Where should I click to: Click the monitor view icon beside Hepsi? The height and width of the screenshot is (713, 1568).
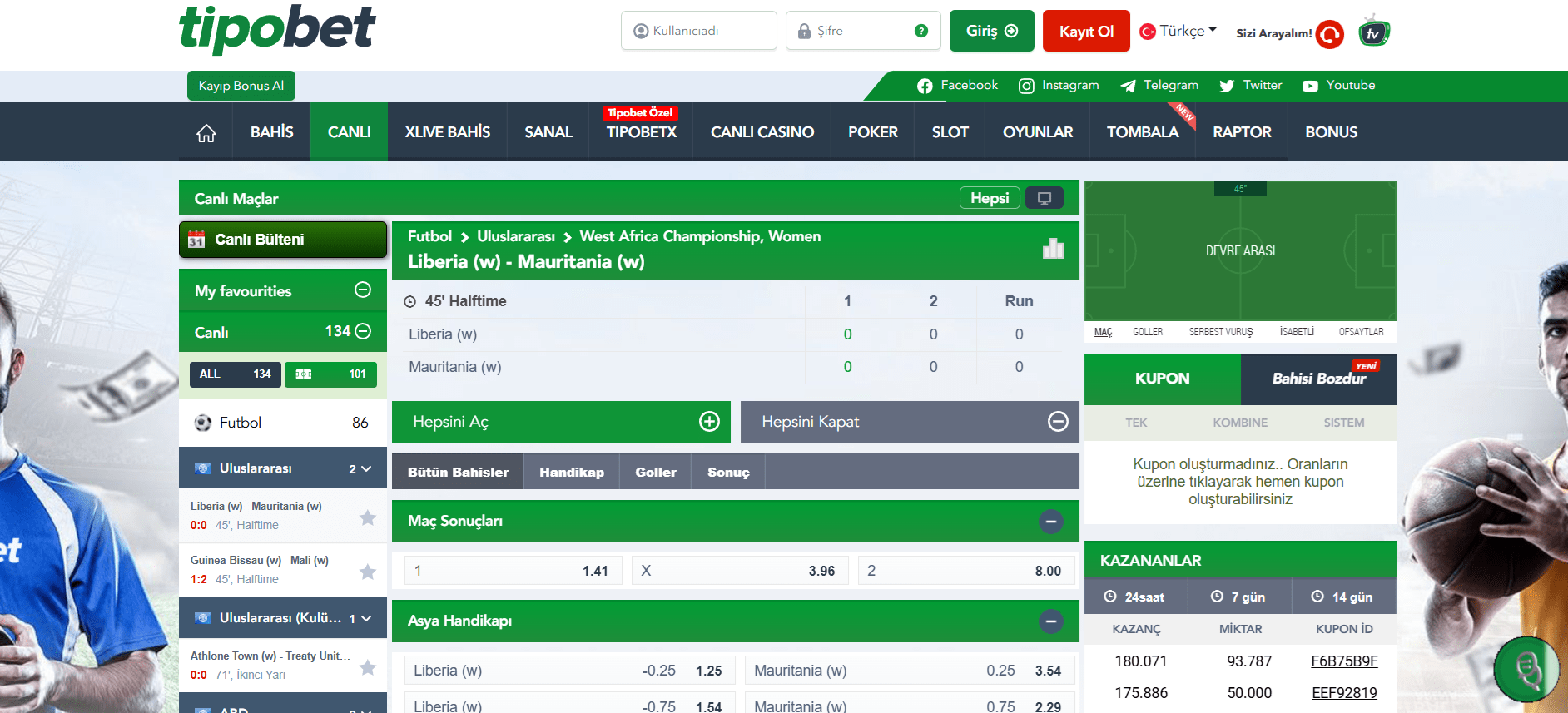(x=1044, y=198)
